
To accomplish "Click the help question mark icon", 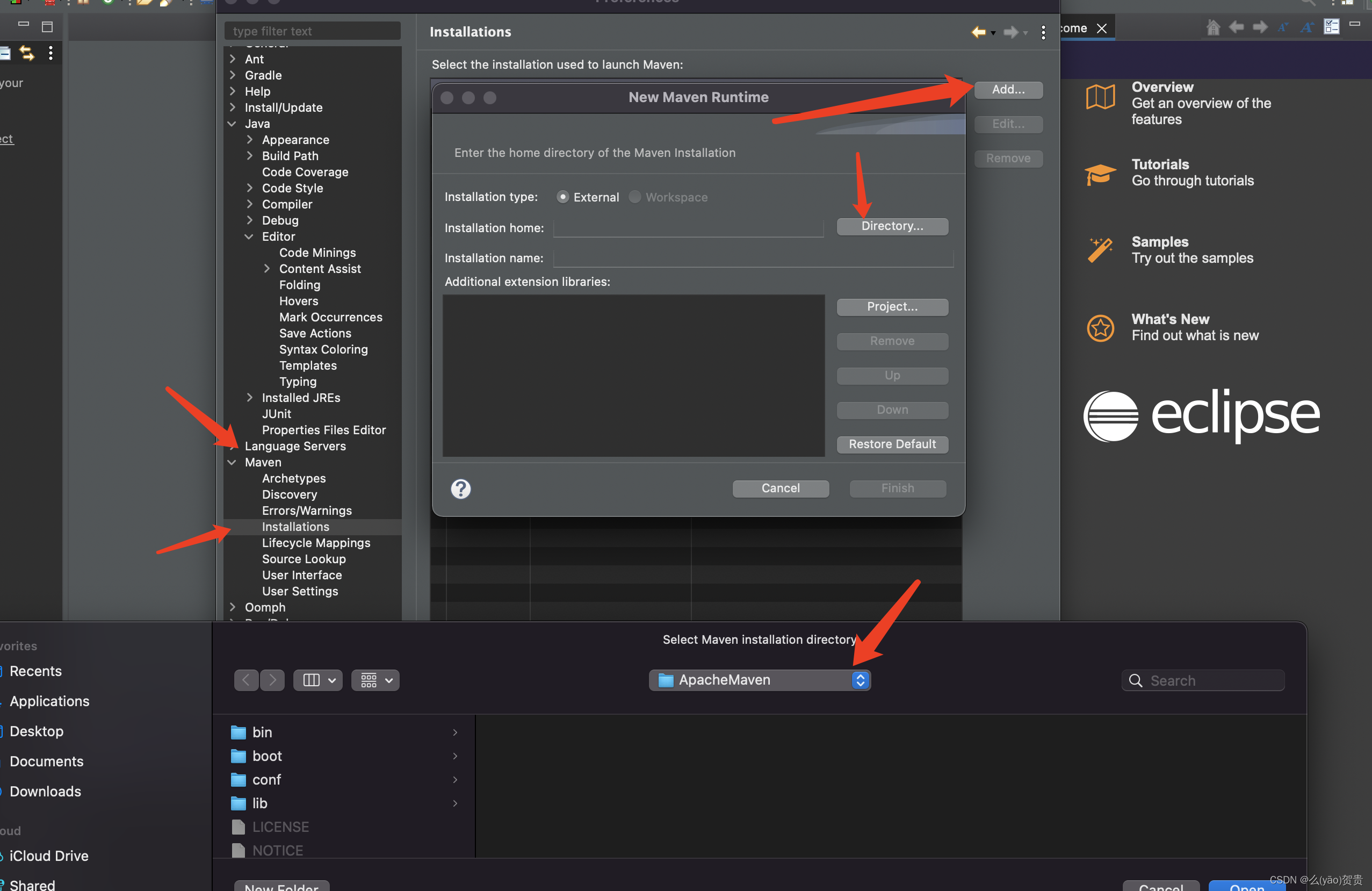I will (x=460, y=488).
